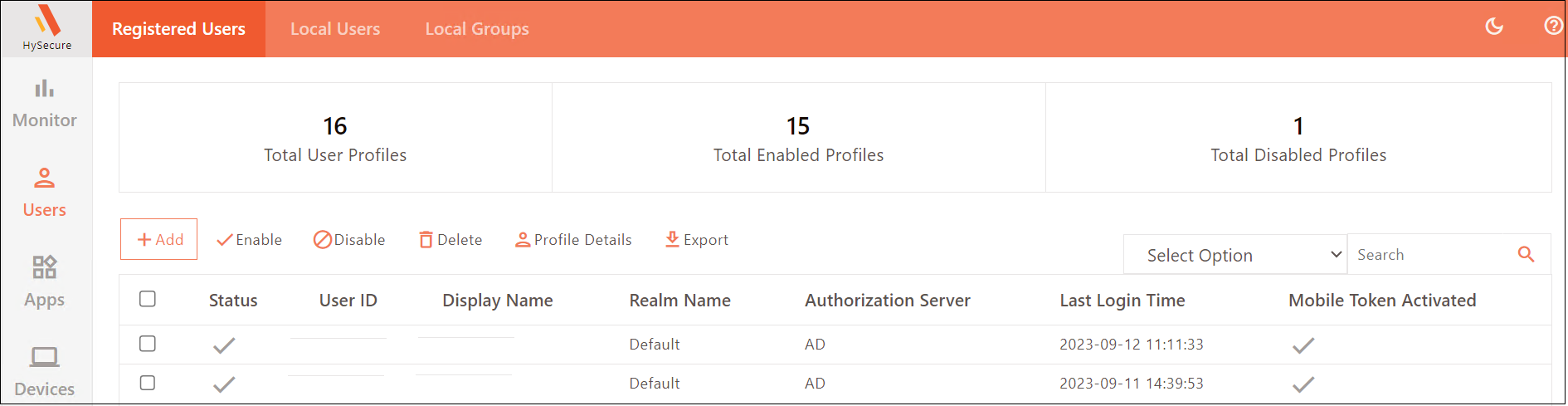Screen dimensions: 1568x406
Task: Click the search magnifier icon
Action: (x=1526, y=254)
